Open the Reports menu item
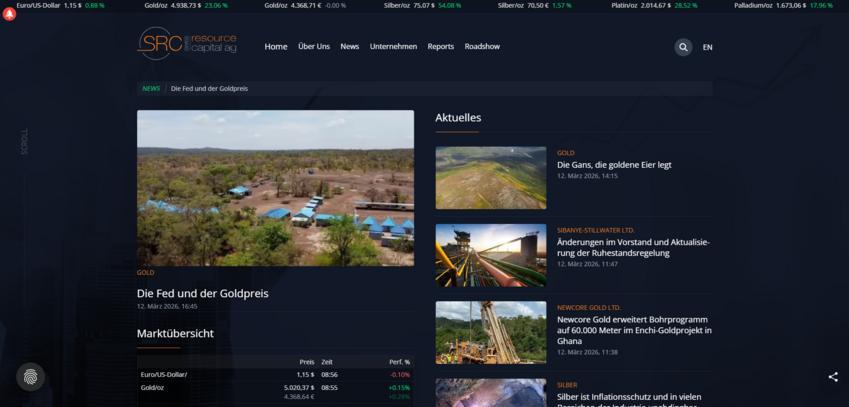 point(440,47)
